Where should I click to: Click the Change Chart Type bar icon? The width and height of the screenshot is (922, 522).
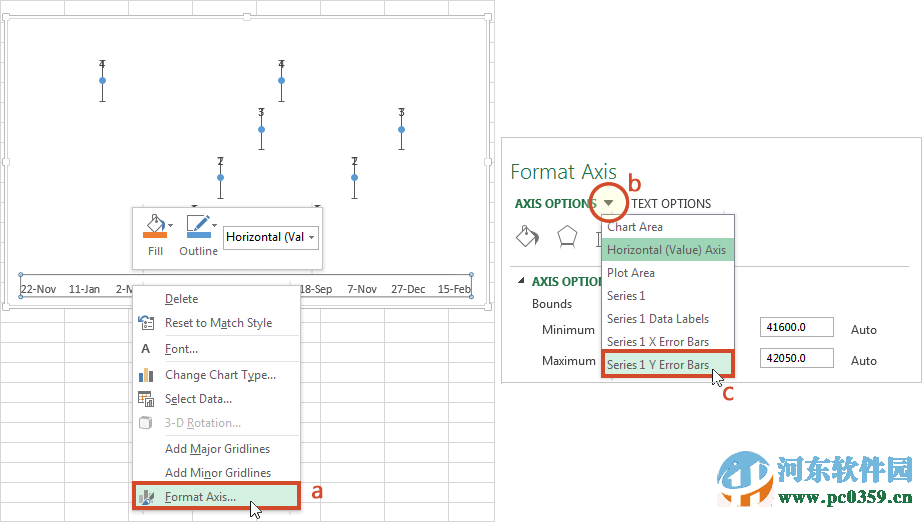[x=146, y=375]
